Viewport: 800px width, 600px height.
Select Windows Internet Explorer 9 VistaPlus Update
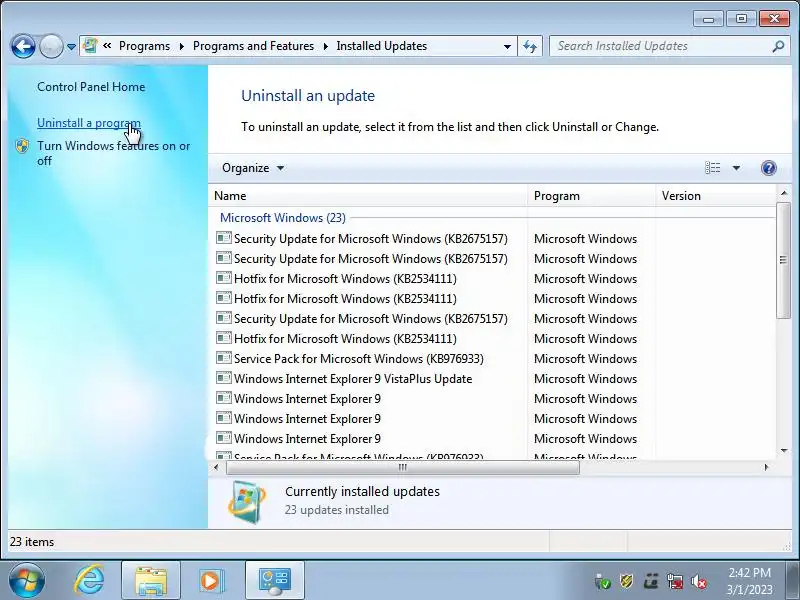pos(353,379)
